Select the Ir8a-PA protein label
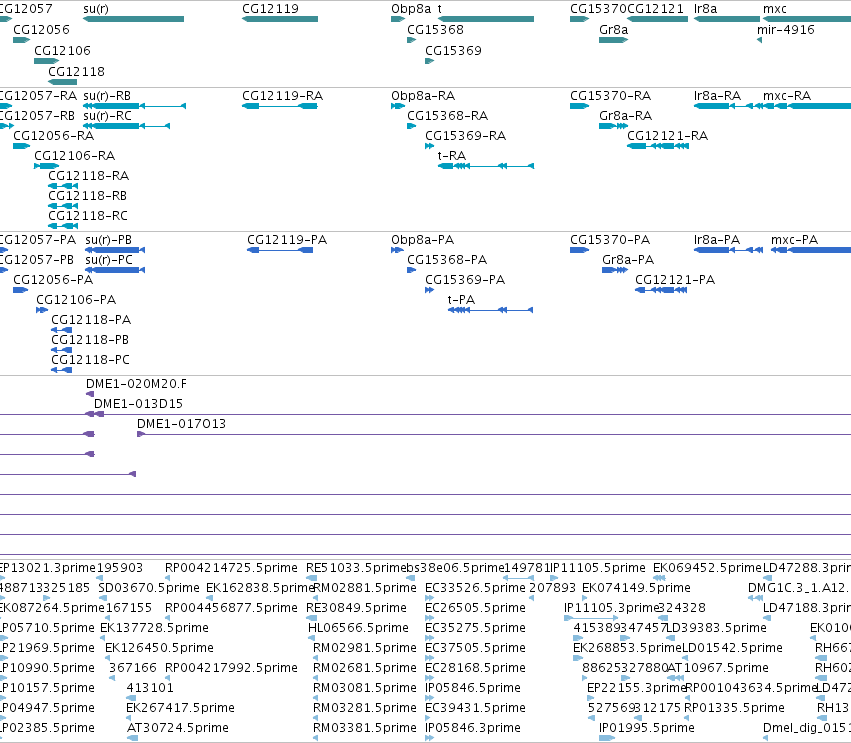Image resolution: width=851 pixels, height=743 pixels. coord(716,240)
